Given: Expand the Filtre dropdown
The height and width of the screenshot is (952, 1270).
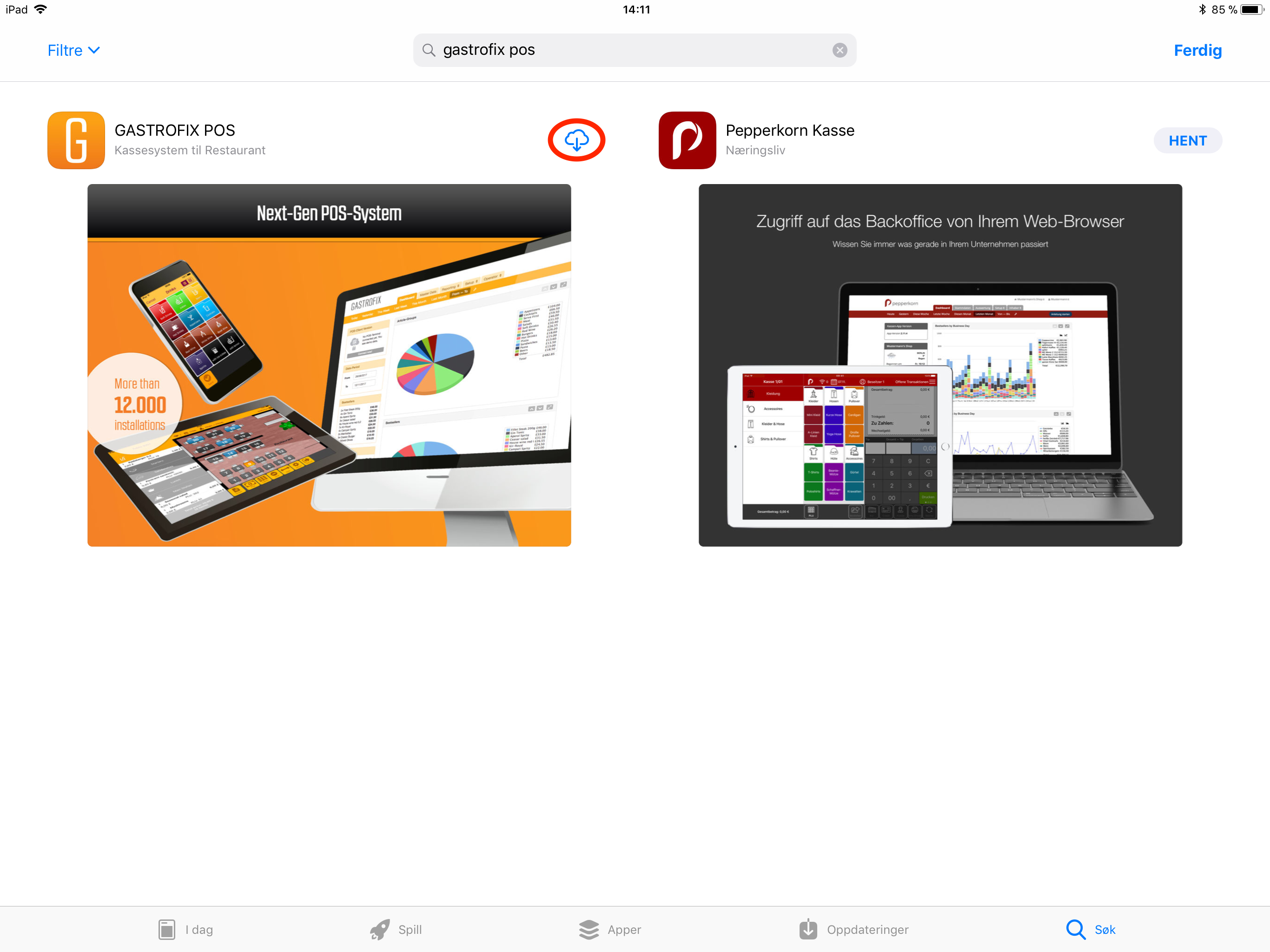Looking at the screenshot, I should [65, 50].
